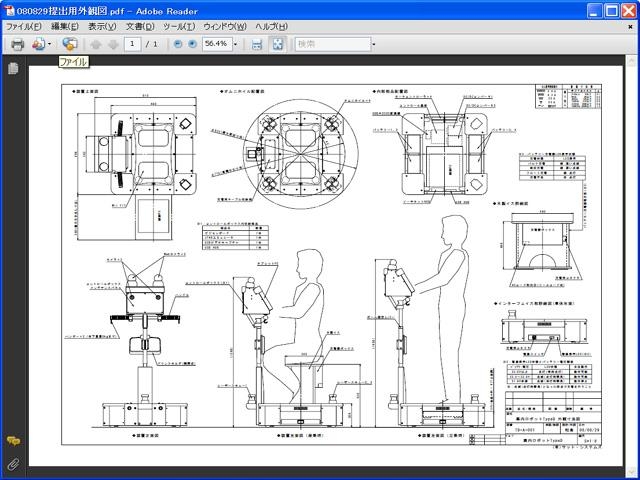The width and height of the screenshot is (640, 480).
Task: Open the 表示(V) menu
Action: tap(102, 27)
